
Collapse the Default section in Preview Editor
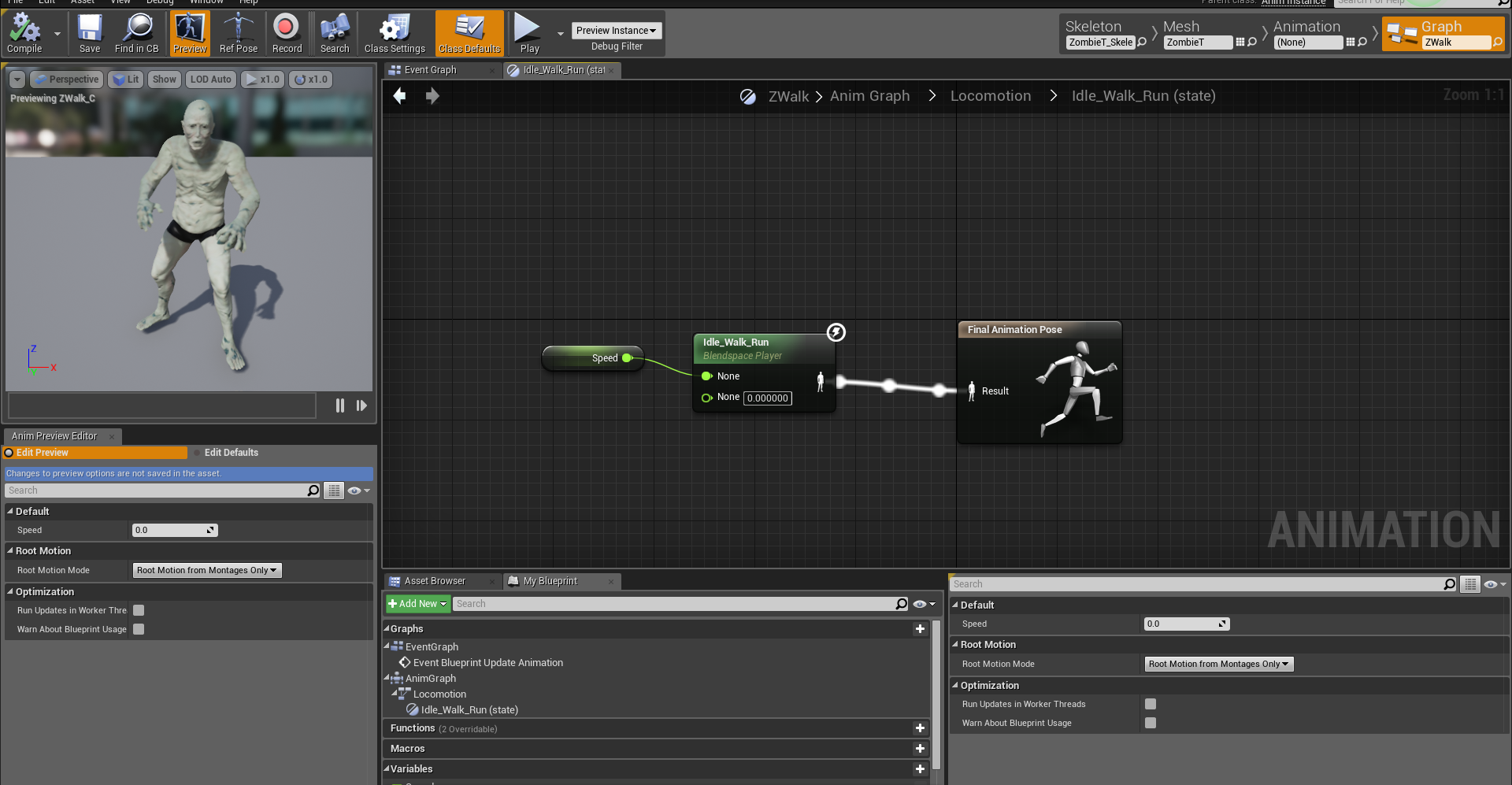10,512
